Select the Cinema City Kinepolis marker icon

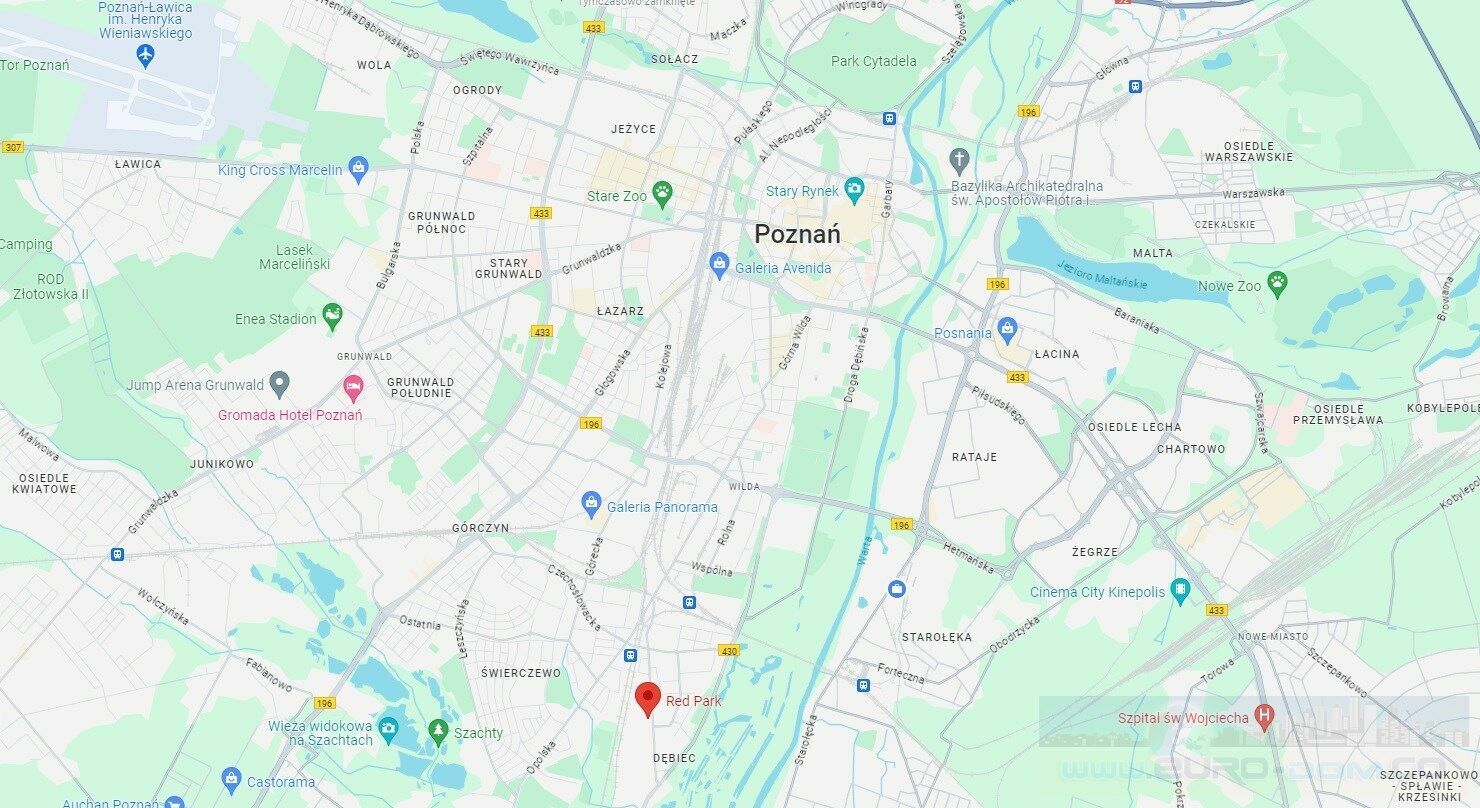pyautogui.click(x=1180, y=590)
